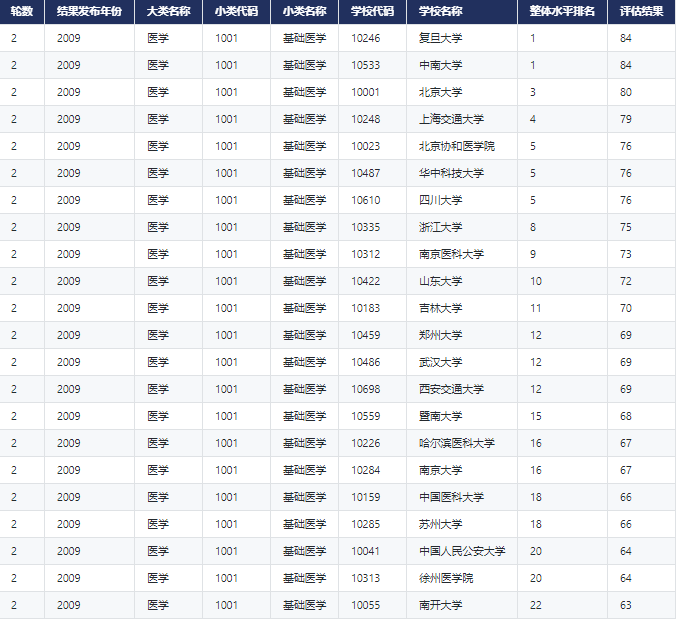Click school code 10559

pos(366,416)
